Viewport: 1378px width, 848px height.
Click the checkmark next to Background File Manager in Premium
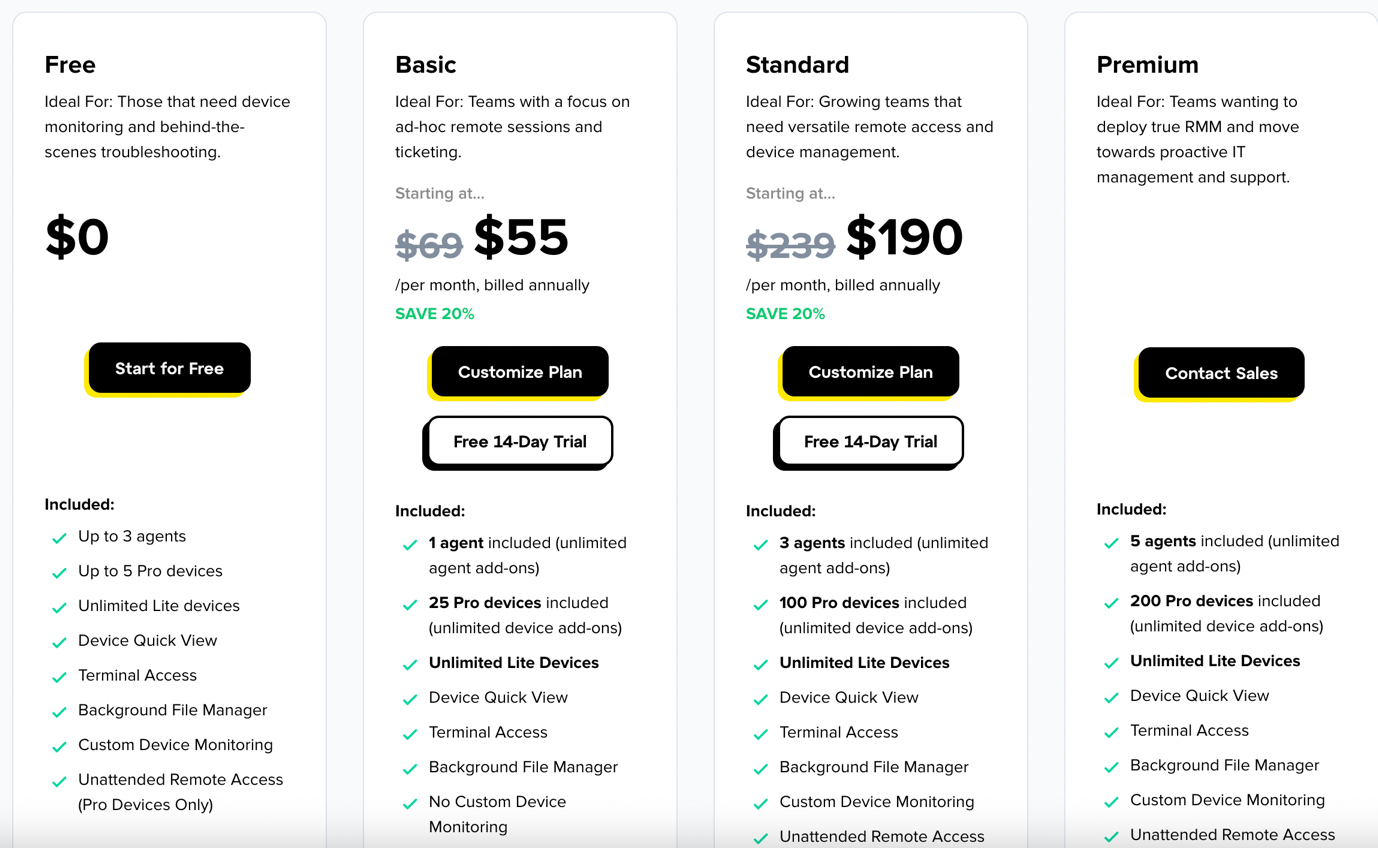[x=1111, y=766]
